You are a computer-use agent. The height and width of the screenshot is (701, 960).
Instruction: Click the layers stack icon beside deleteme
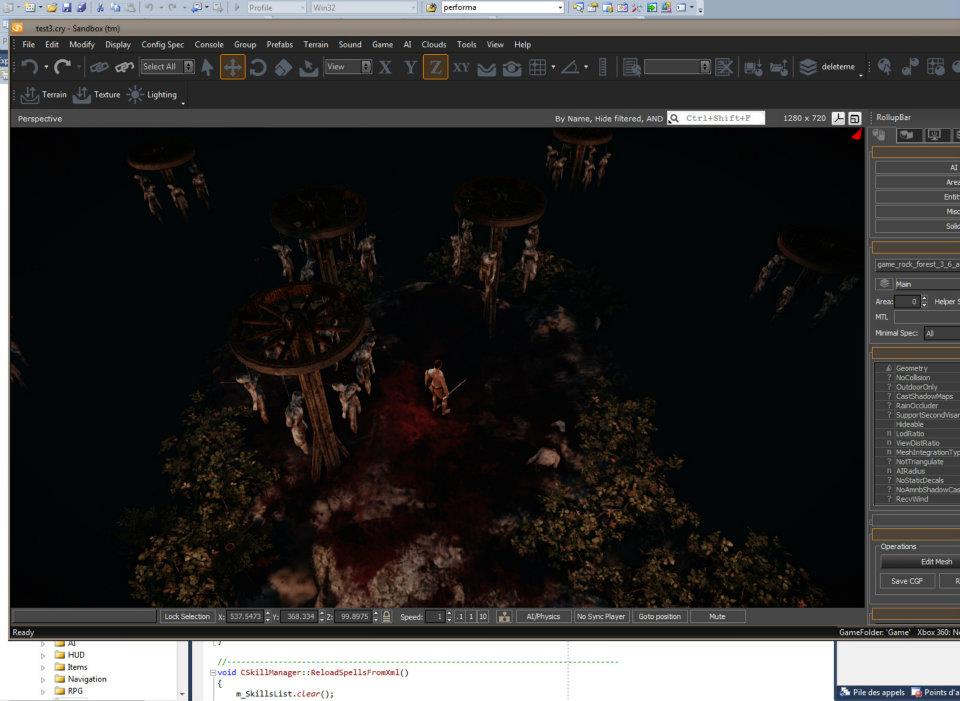coord(808,67)
